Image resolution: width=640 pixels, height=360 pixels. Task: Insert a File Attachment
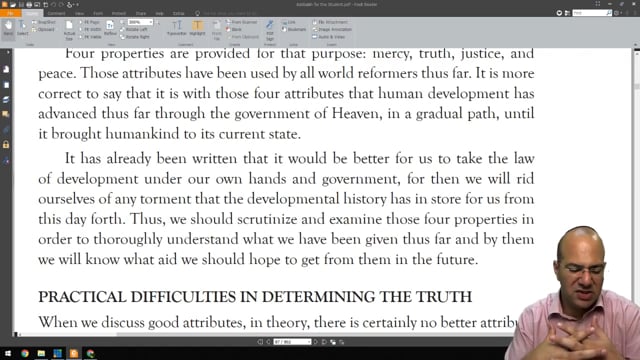330,22
